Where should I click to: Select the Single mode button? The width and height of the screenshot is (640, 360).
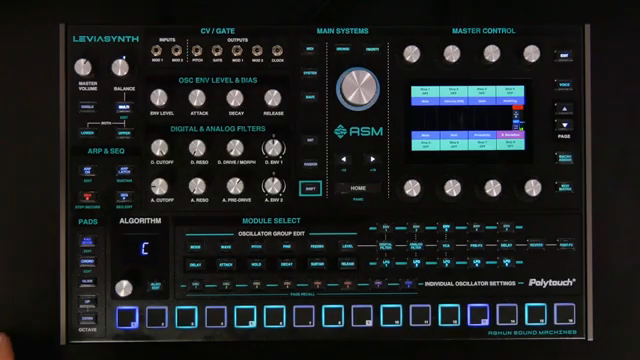pos(88,107)
